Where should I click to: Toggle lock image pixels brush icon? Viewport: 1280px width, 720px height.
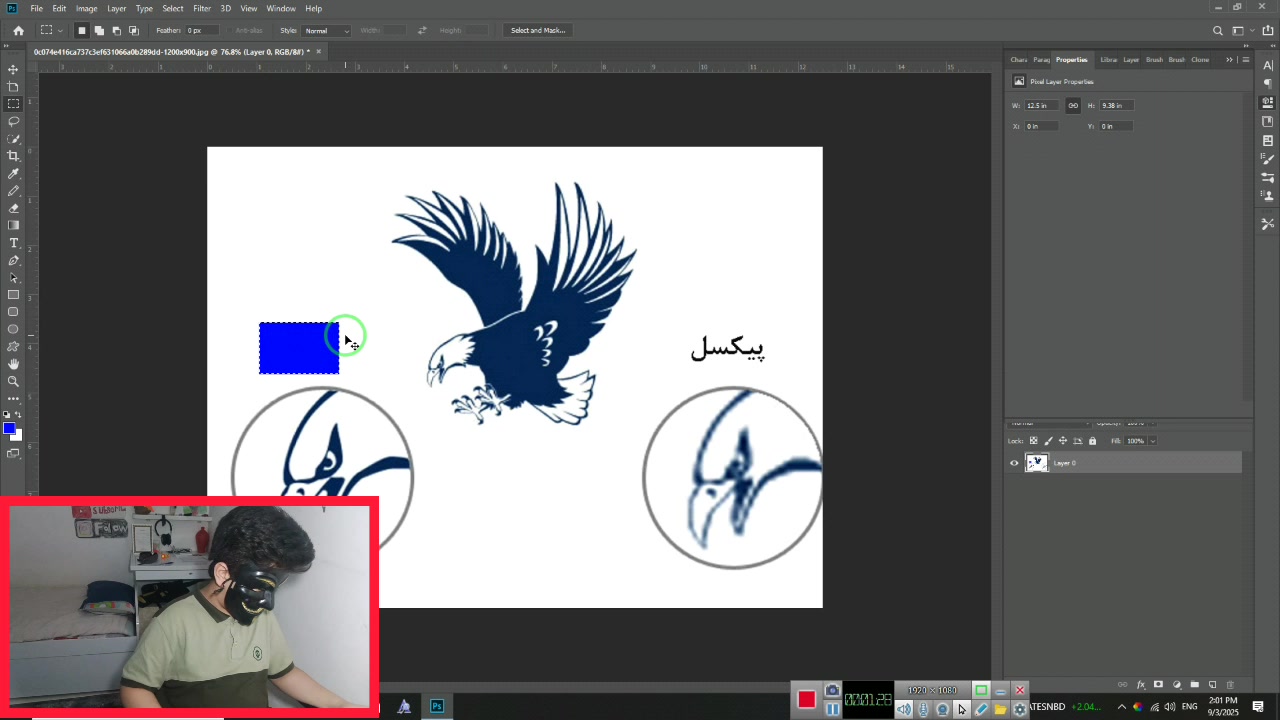click(x=1048, y=441)
